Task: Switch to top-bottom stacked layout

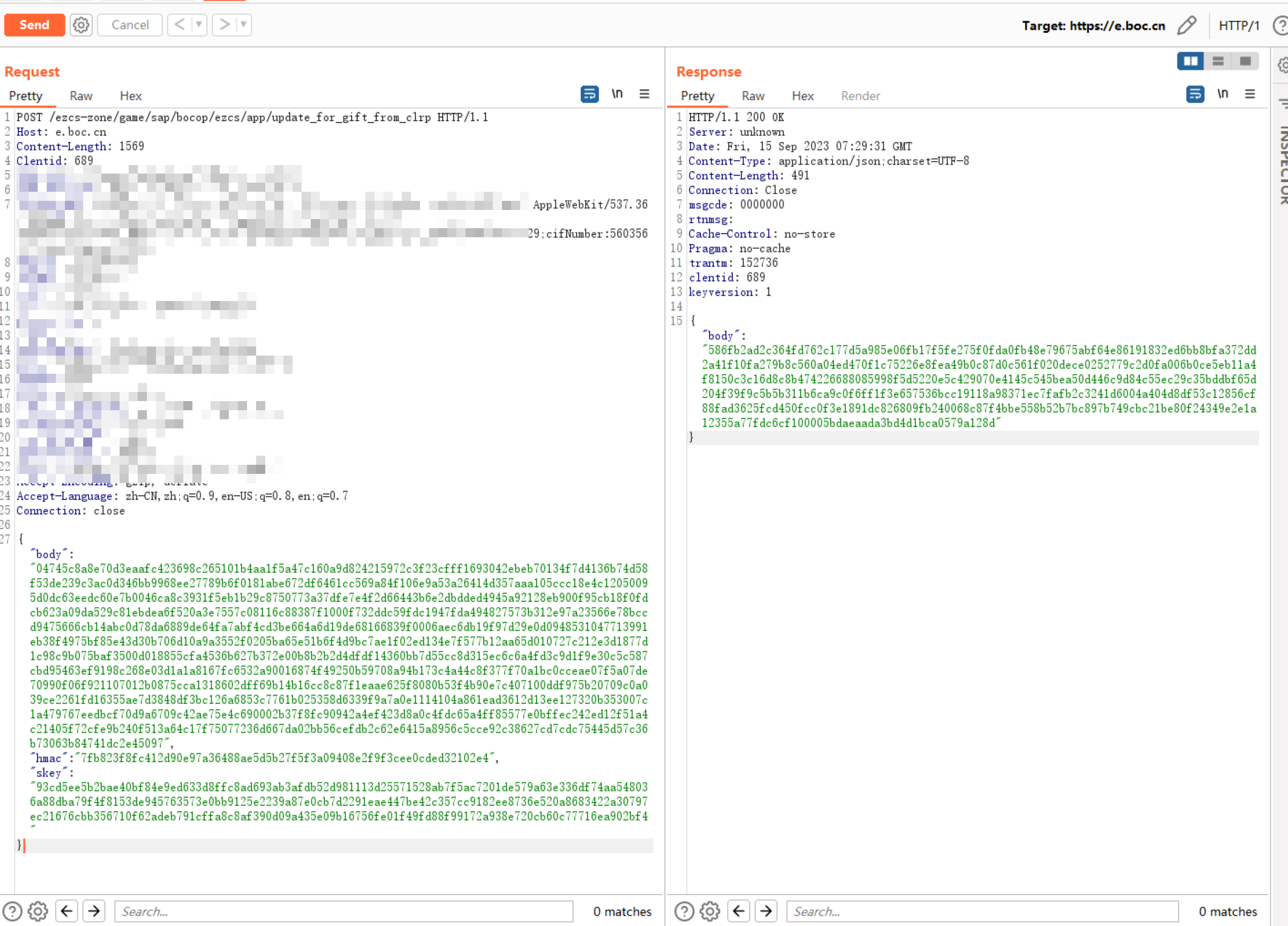Action: tap(1218, 61)
